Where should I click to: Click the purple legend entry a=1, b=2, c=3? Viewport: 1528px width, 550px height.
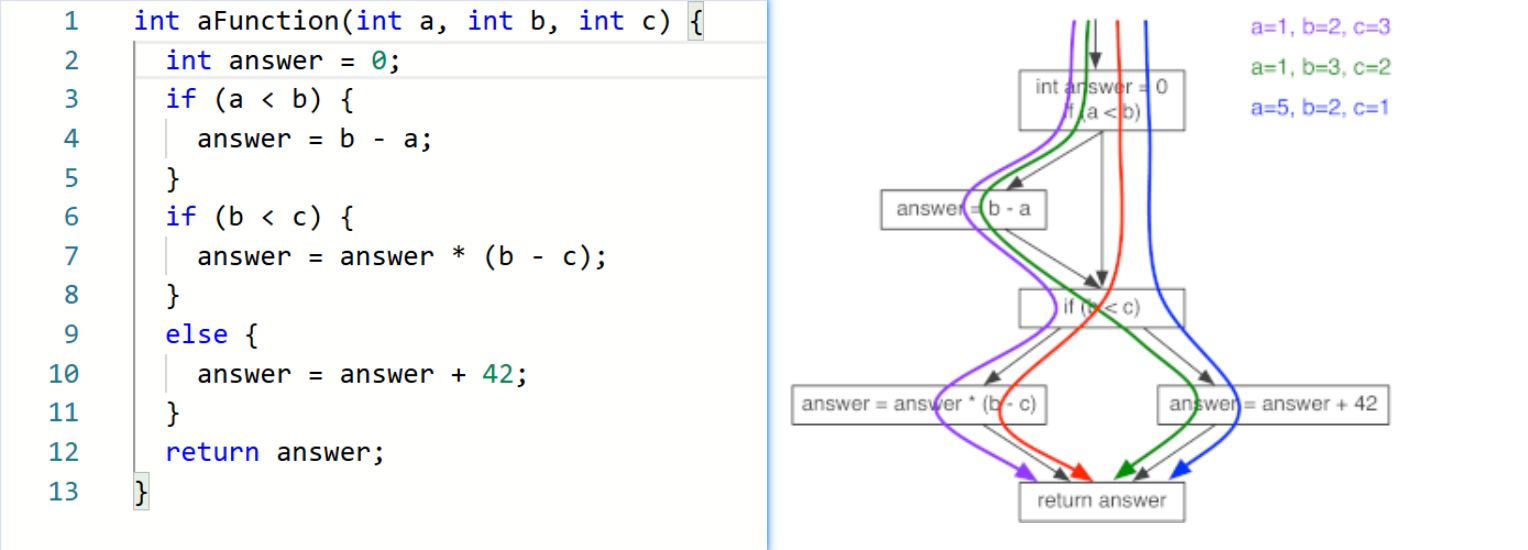1320,28
